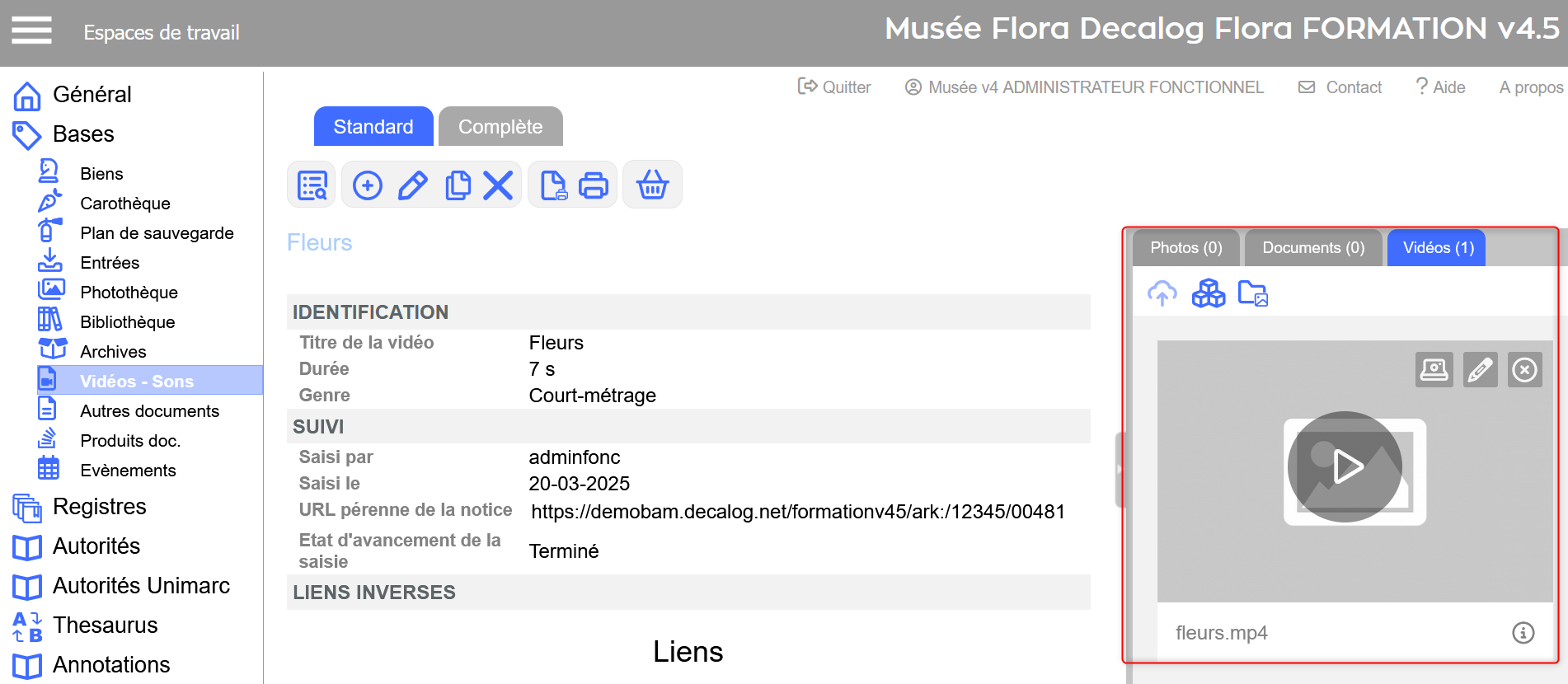
Task: Click the pencil edit record icon
Action: [413, 185]
